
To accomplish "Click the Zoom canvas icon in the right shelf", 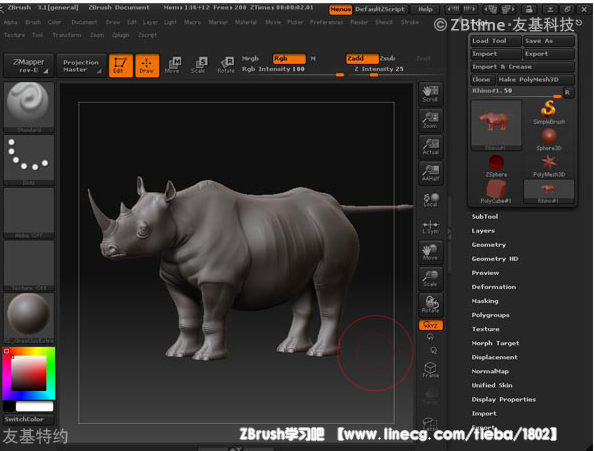I will (430, 120).
